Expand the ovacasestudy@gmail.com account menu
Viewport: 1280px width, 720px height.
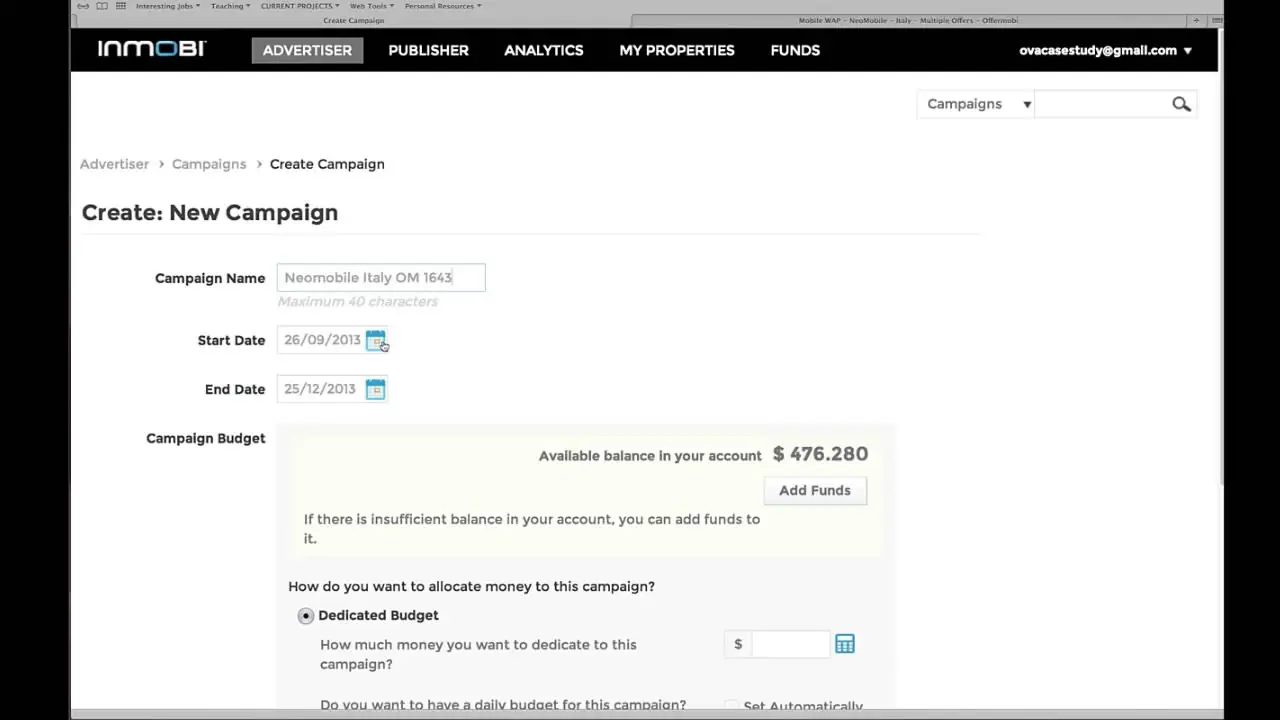pyautogui.click(x=1105, y=50)
